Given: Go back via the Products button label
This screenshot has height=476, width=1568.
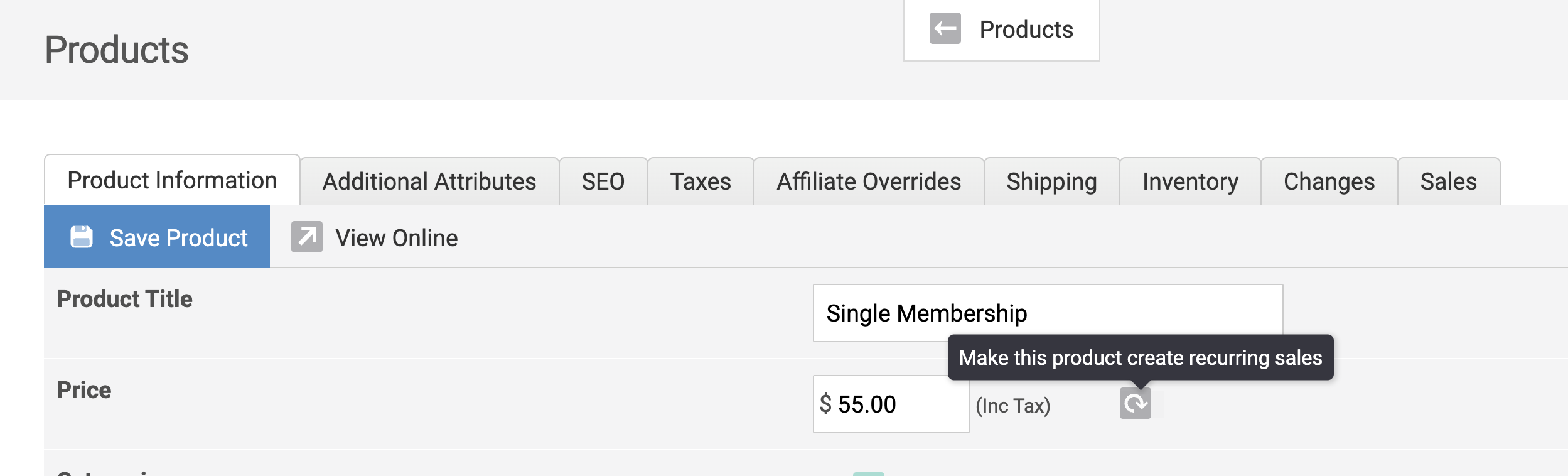Looking at the screenshot, I should pyautogui.click(x=1026, y=30).
